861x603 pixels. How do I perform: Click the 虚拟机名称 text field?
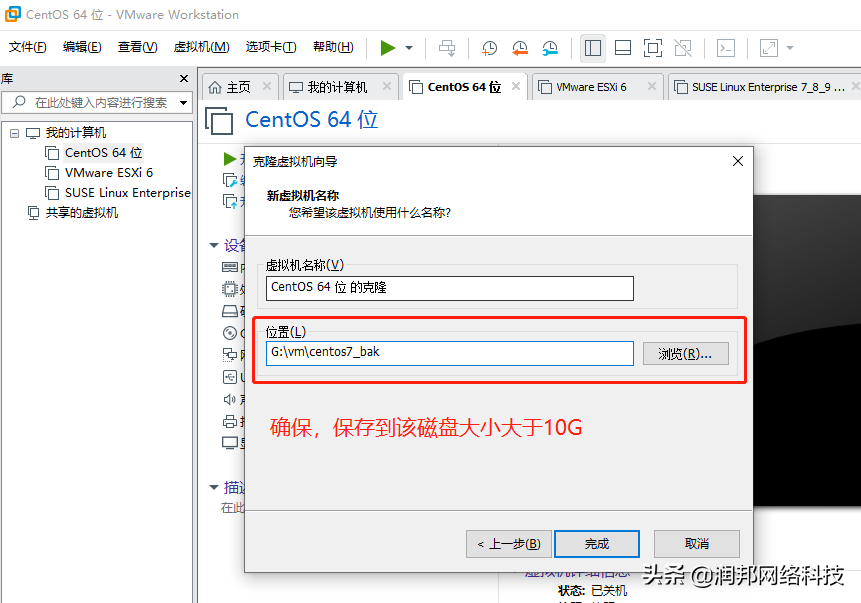click(449, 288)
